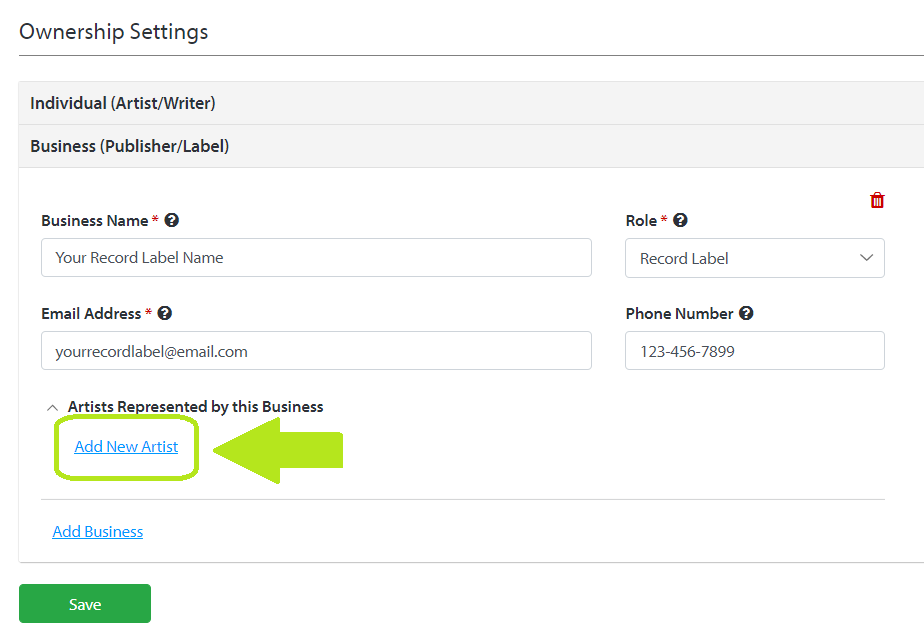Click the Artists Represented by this Business heading
This screenshot has height=640, width=924.
click(196, 407)
